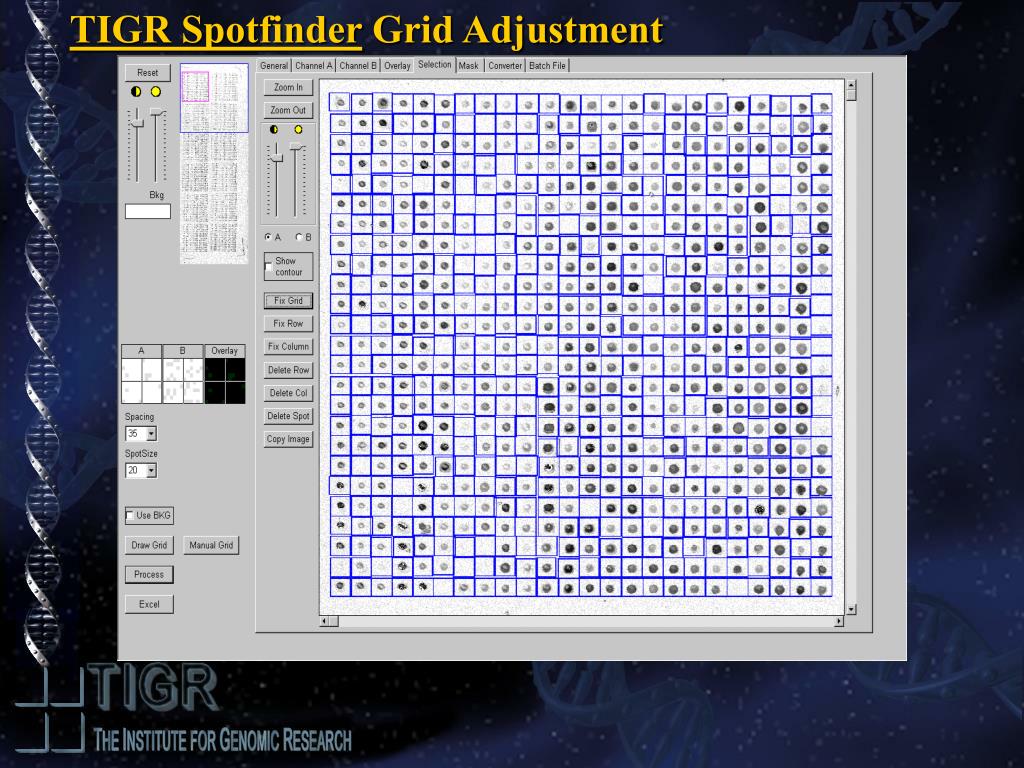This screenshot has height=768, width=1024.
Task: Toggle the Show contour checkbox
Action: click(x=268, y=266)
